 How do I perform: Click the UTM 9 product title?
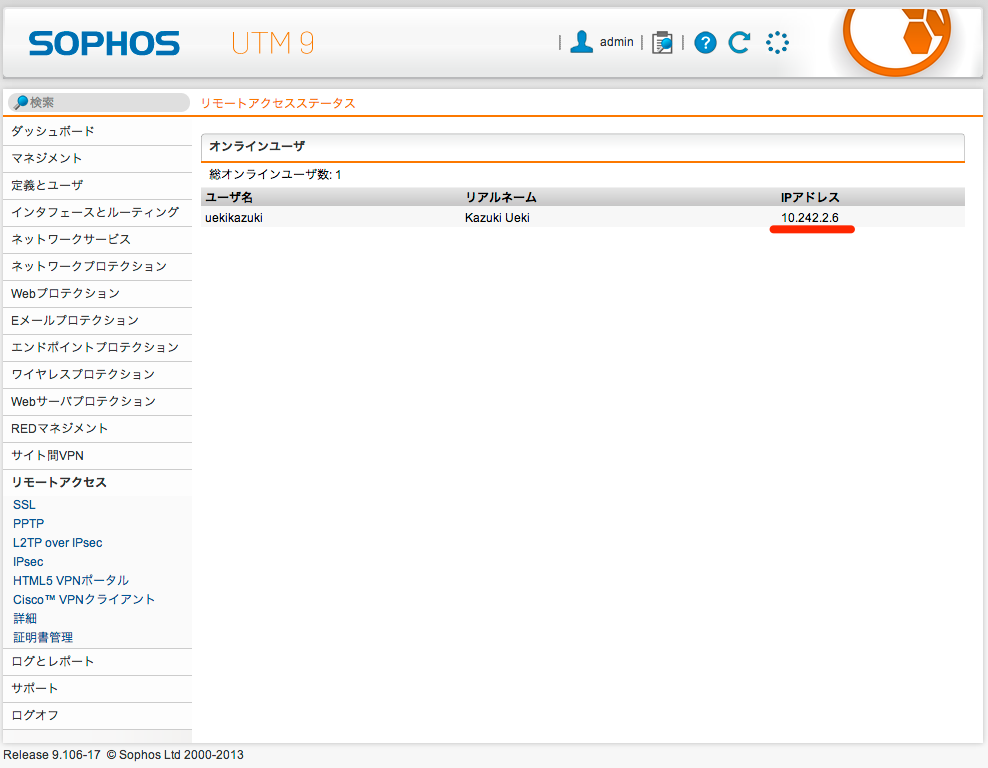coord(273,43)
